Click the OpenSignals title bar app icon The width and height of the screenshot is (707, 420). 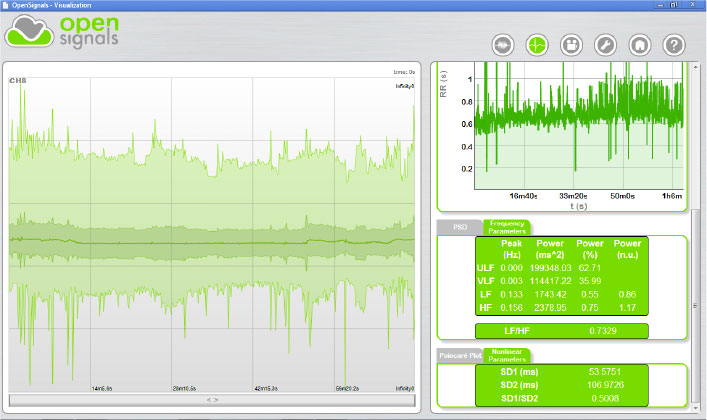[7, 5]
